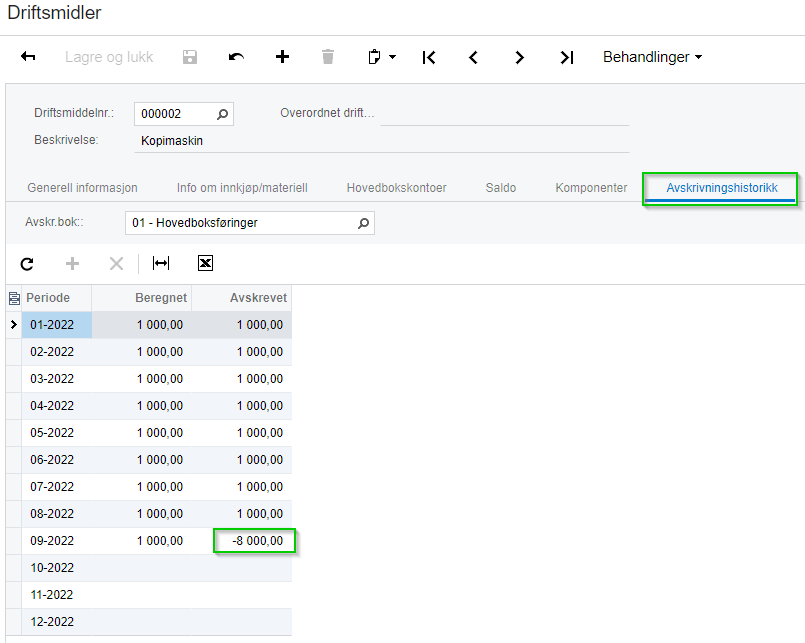
Task: Click Beregnet value for 01-2022
Action: [142, 325]
